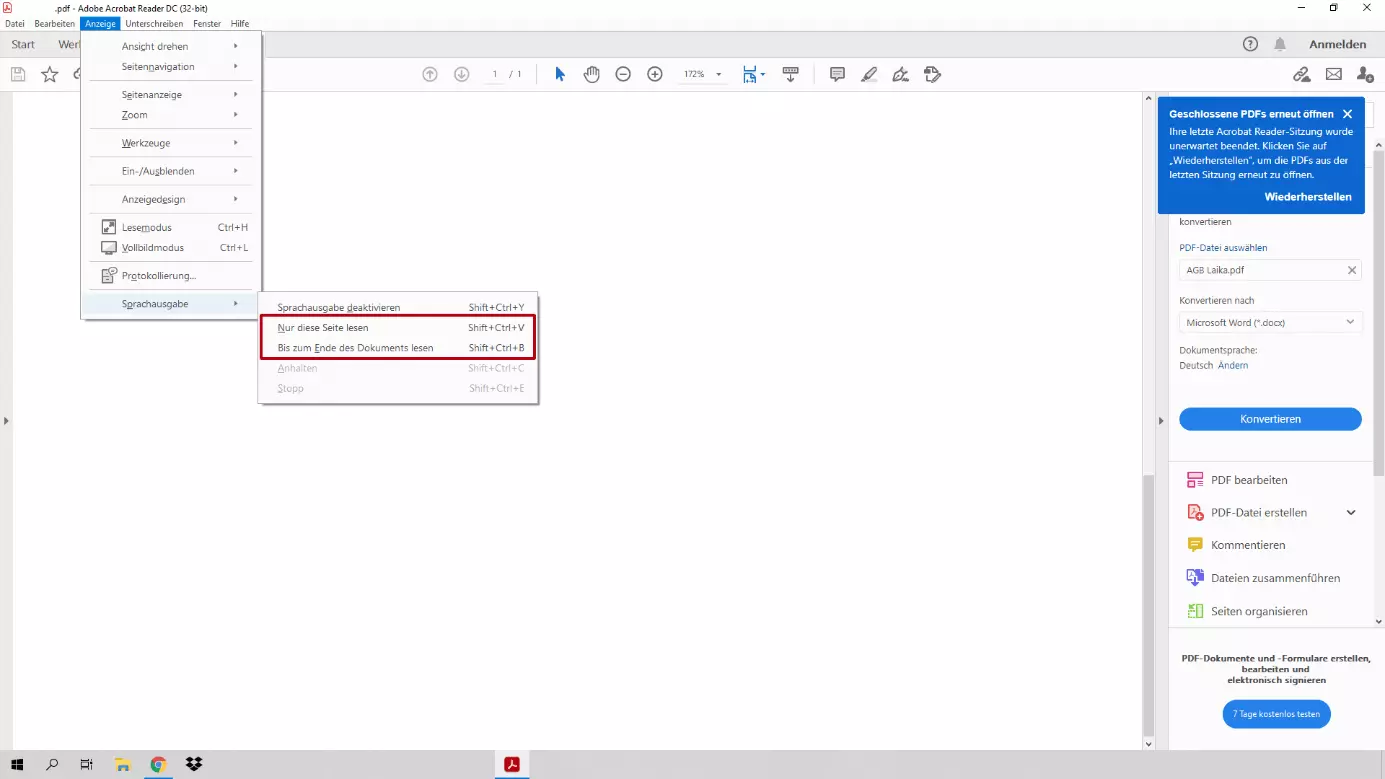Invite people with the add-person icon
Screen dimensions: 1385x779
1365,74
